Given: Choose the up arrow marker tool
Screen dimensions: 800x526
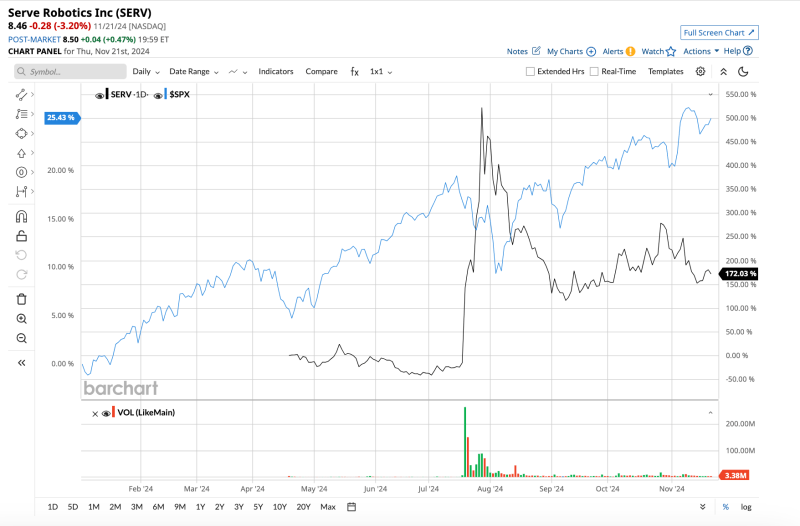Looking at the screenshot, I should coord(21,153).
